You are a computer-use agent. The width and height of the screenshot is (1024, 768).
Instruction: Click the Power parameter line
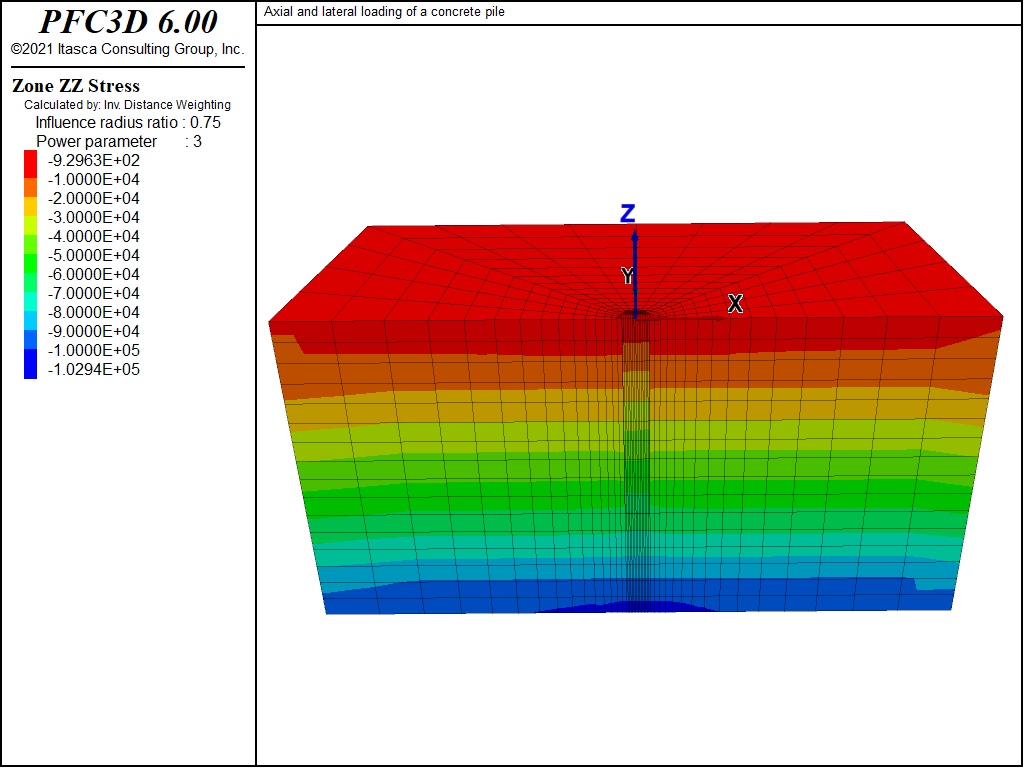119,142
